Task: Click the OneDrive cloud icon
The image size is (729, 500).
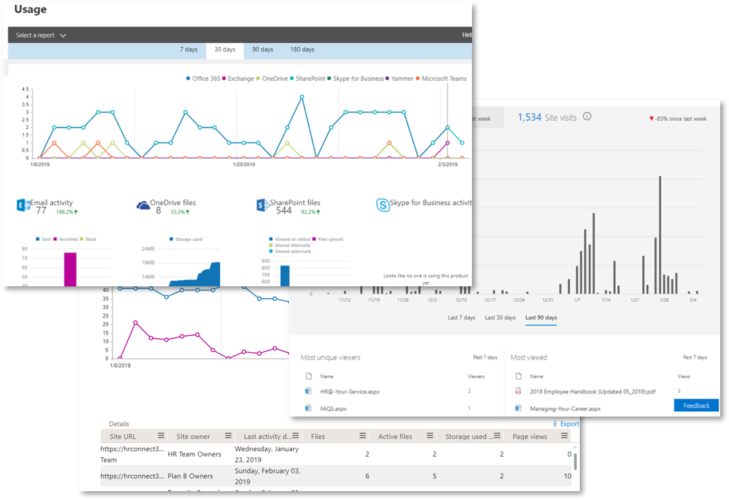Action: (x=143, y=205)
